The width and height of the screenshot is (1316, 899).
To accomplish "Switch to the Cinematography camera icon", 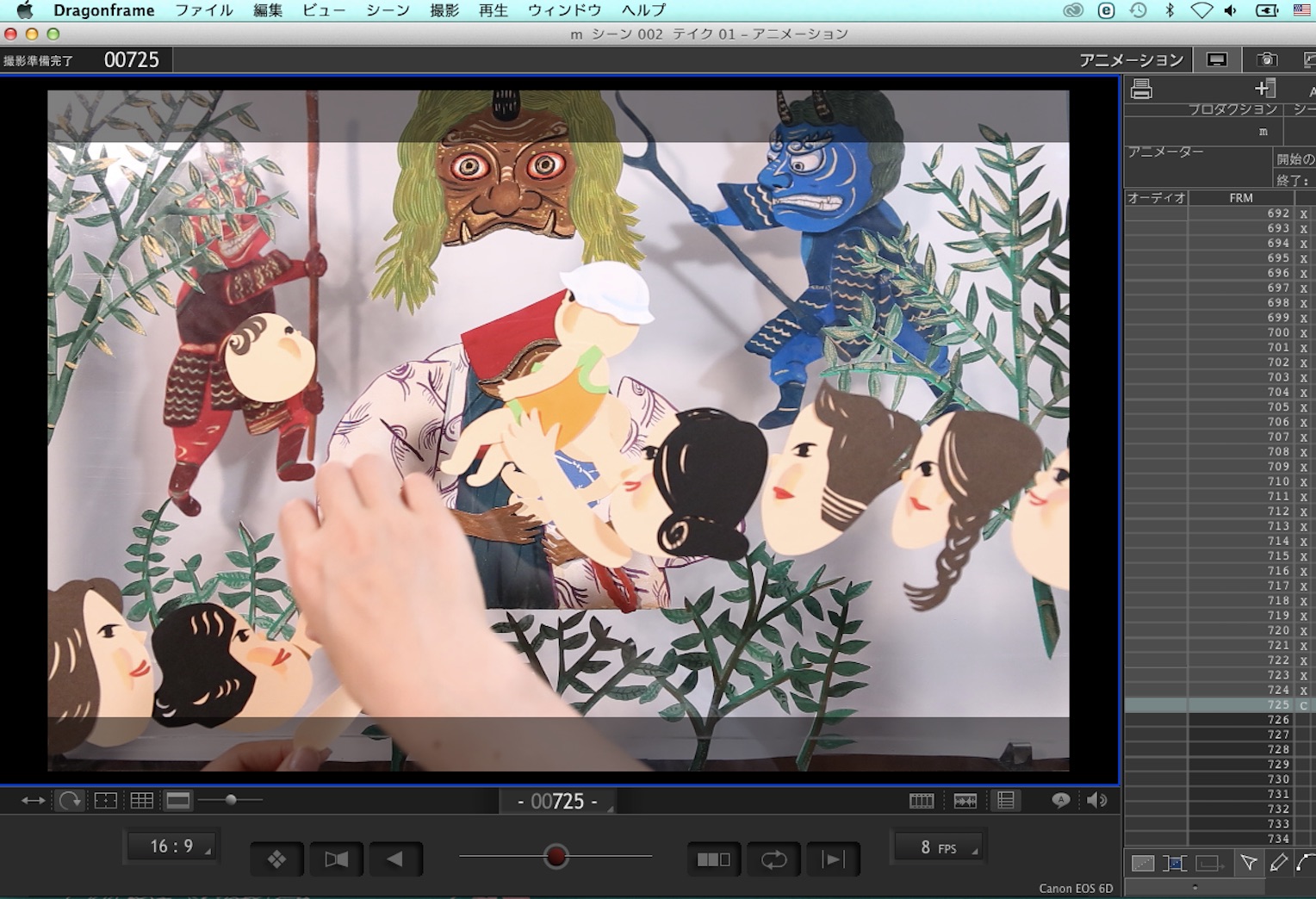I will coord(1266,59).
